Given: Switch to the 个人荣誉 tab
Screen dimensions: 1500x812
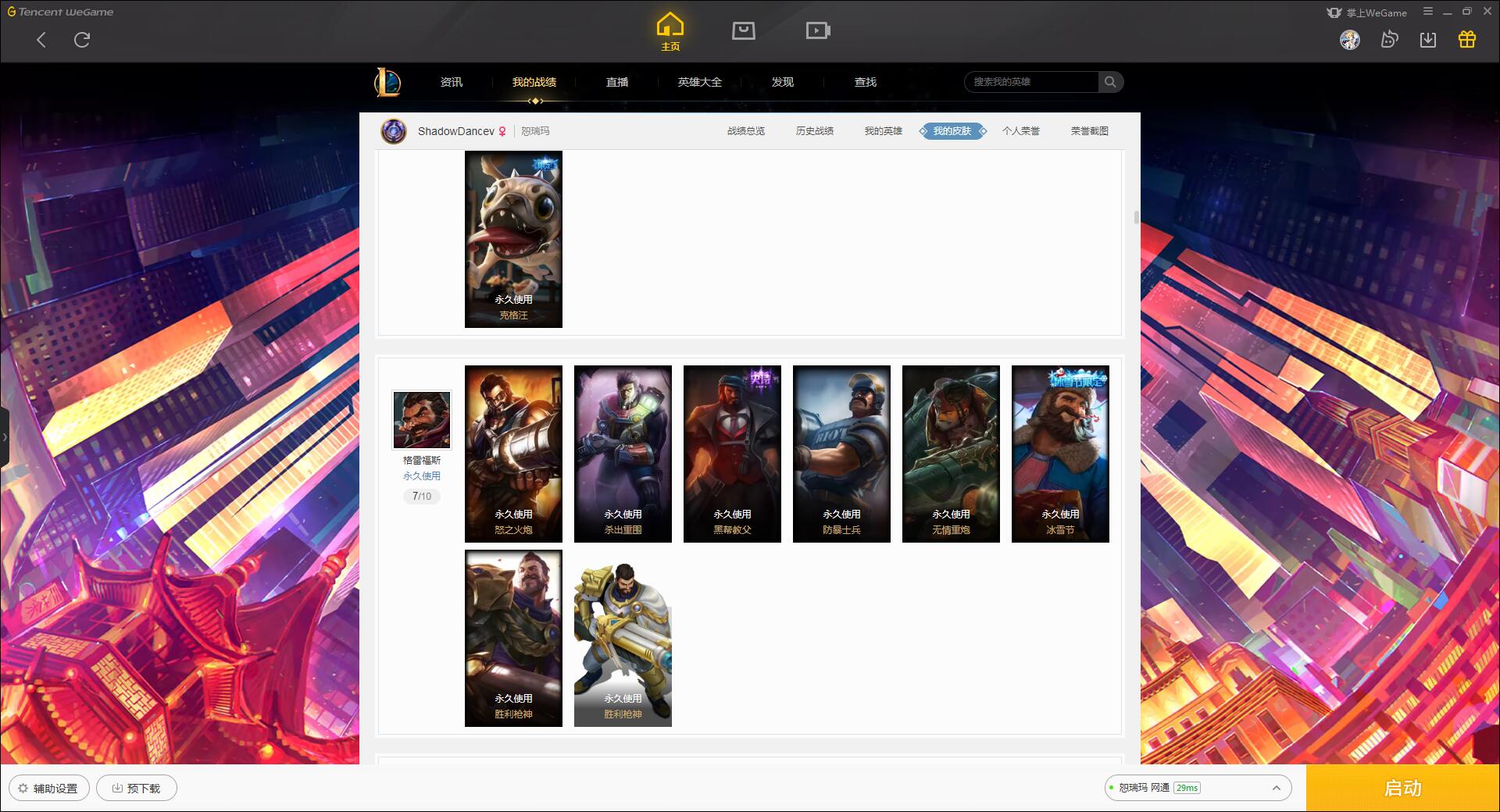Looking at the screenshot, I should pyautogui.click(x=1021, y=131).
